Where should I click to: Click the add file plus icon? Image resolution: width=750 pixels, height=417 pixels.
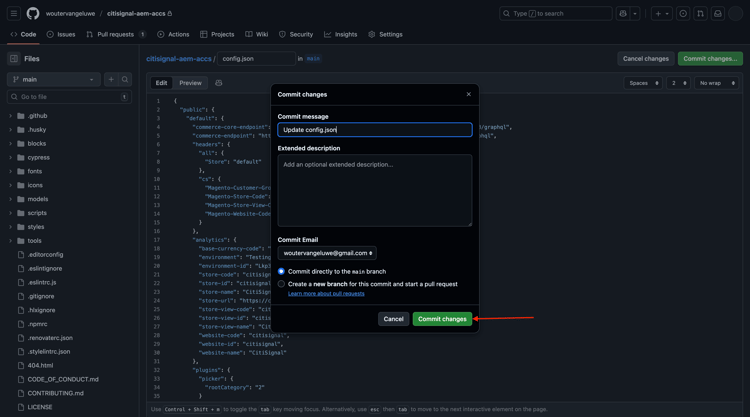point(111,79)
